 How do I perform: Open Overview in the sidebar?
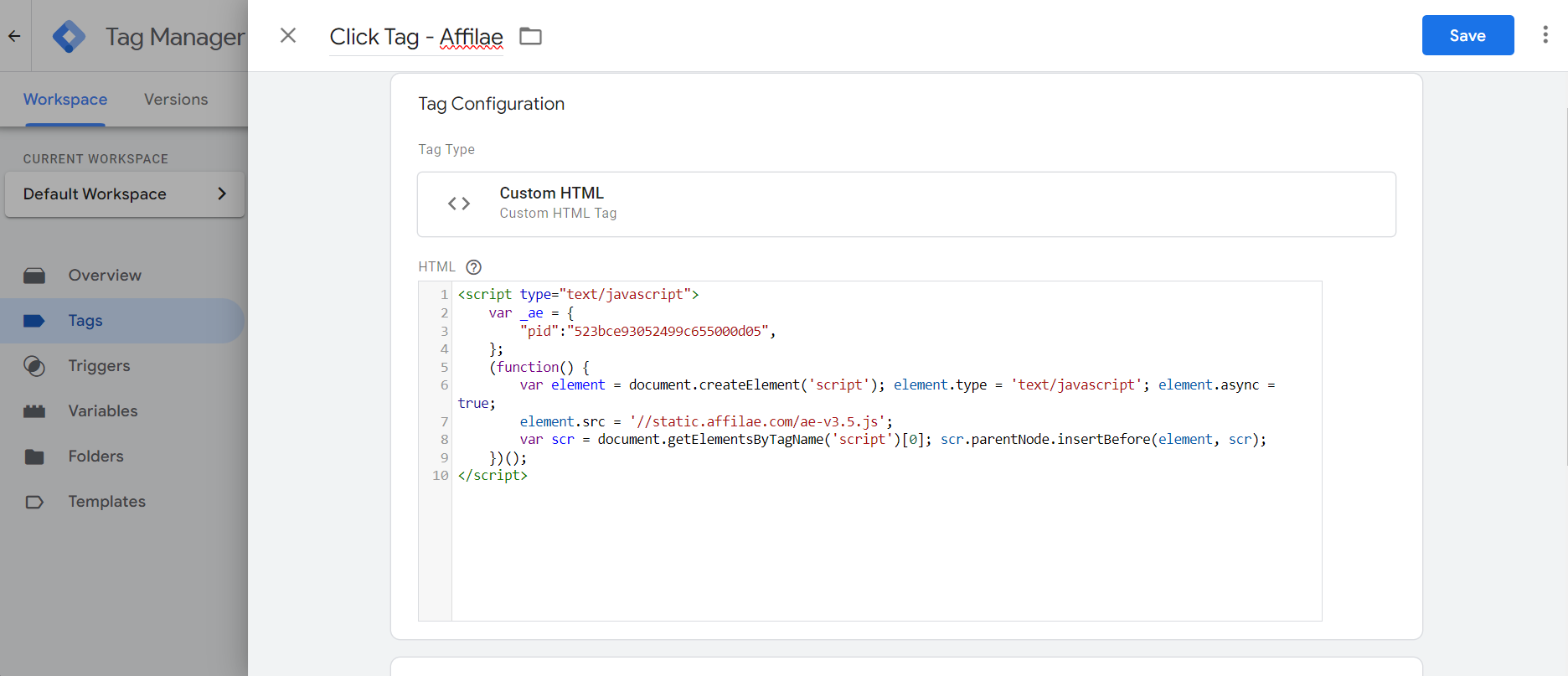(105, 276)
